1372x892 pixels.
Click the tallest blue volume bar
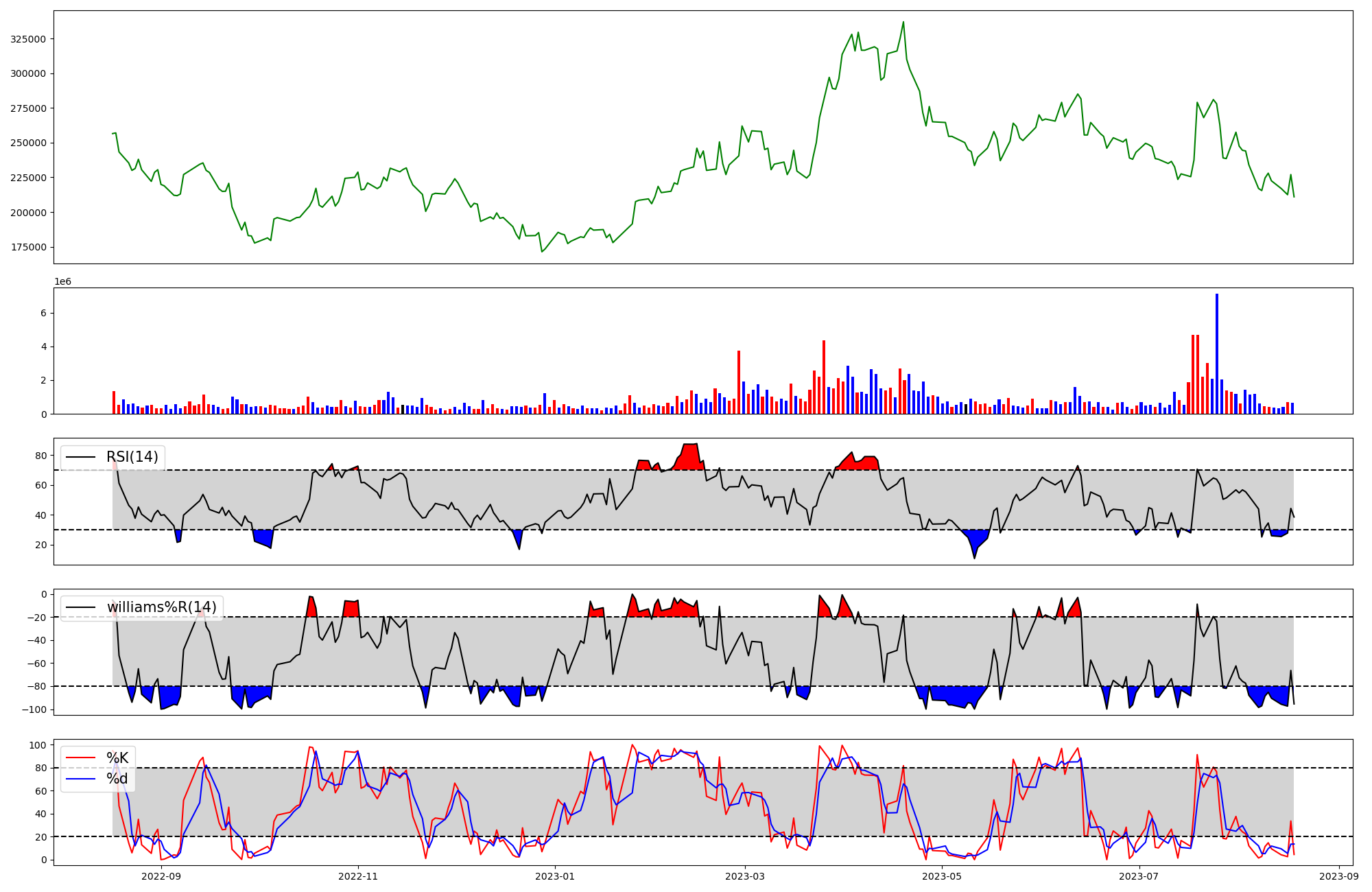1217,353
